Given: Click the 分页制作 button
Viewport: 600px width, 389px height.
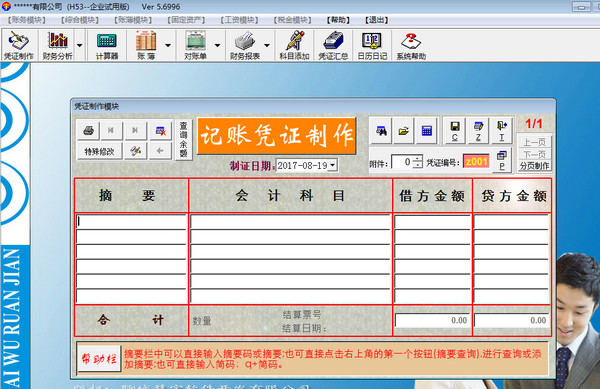Looking at the screenshot, I should (535, 166).
